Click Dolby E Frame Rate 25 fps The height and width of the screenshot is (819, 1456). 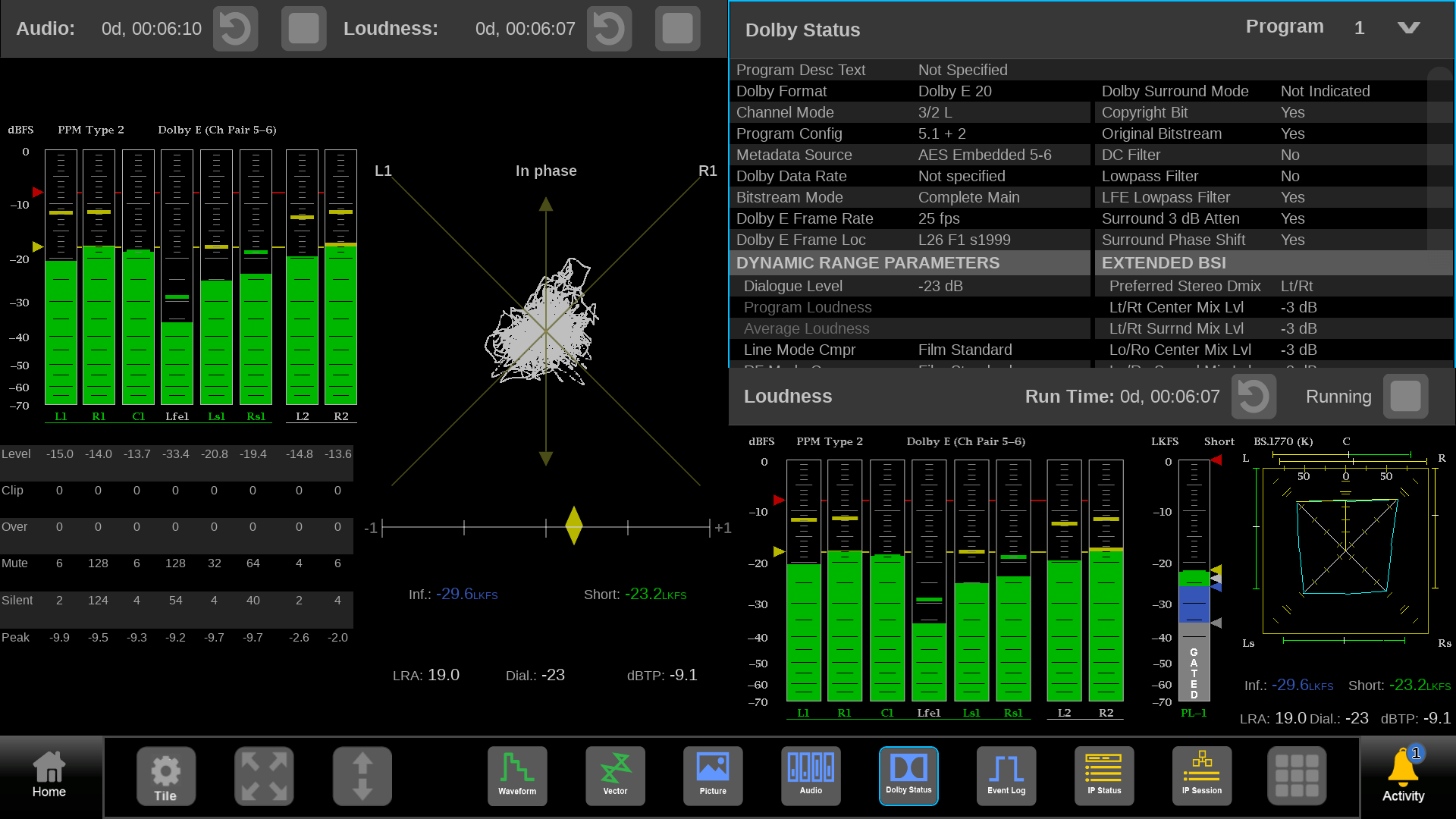click(x=910, y=218)
